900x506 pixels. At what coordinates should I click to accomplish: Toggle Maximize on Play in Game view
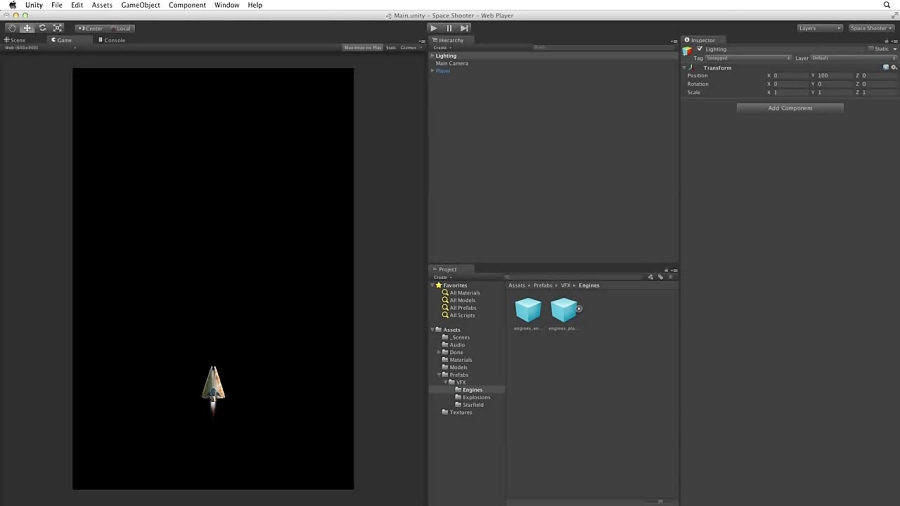(x=362, y=47)
